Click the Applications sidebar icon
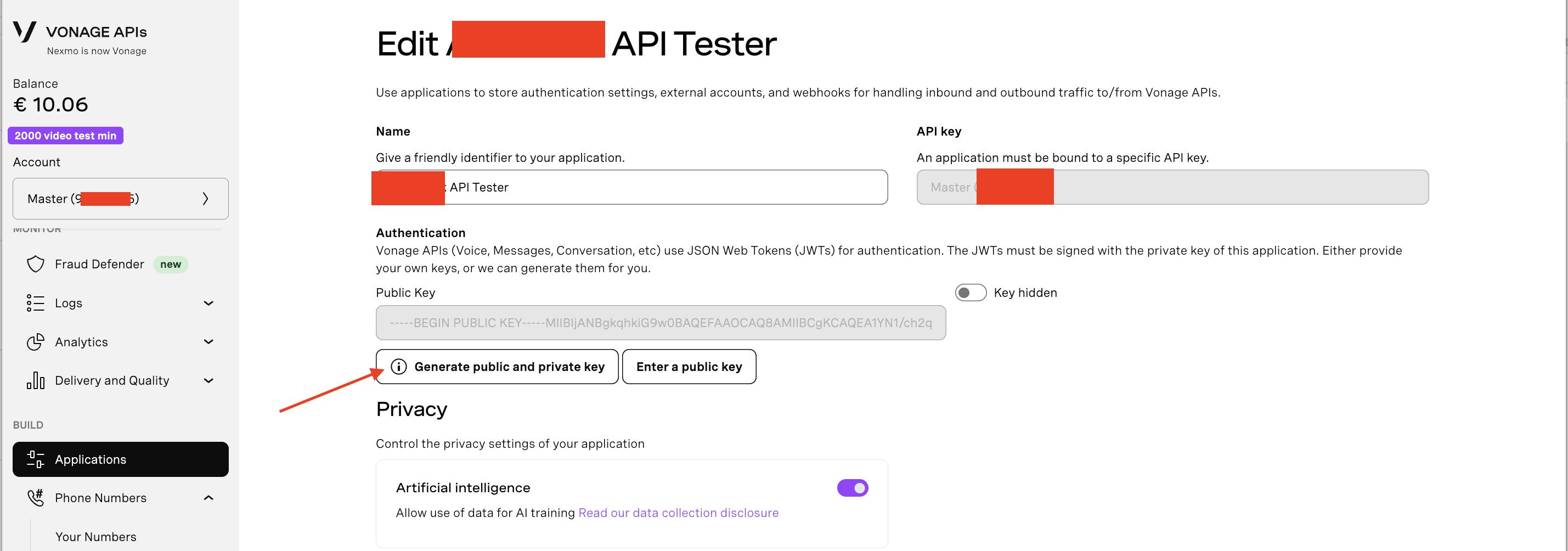1568x551 pixels. tap(35, 460)
